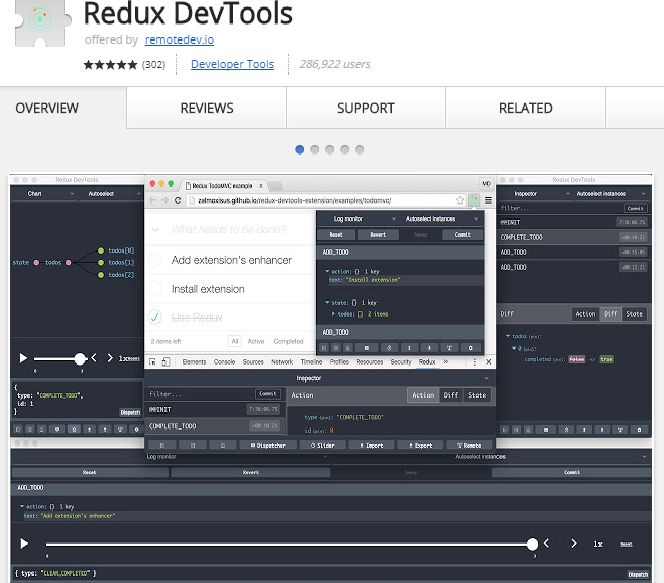Screen dimensions: 664x583
Task: Open the Related tab
Action: 525,108
